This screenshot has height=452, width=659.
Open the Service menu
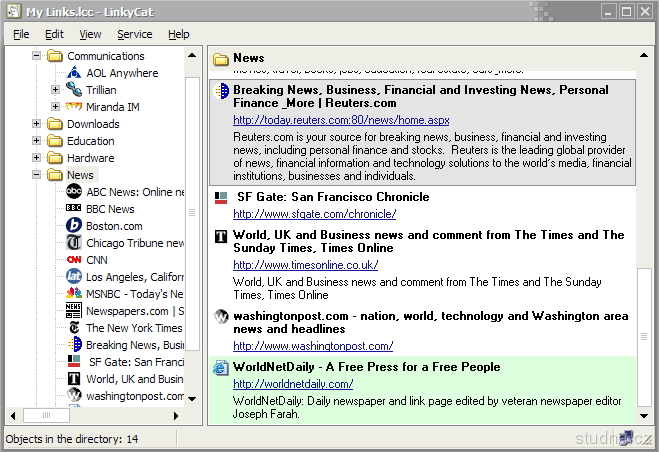[134, 34]
